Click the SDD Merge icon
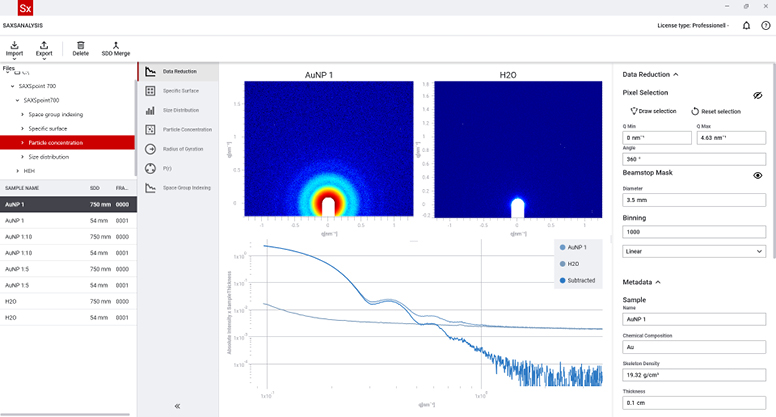Image resolution: width=776 pixels, height=417 pixels. (116, 45)
